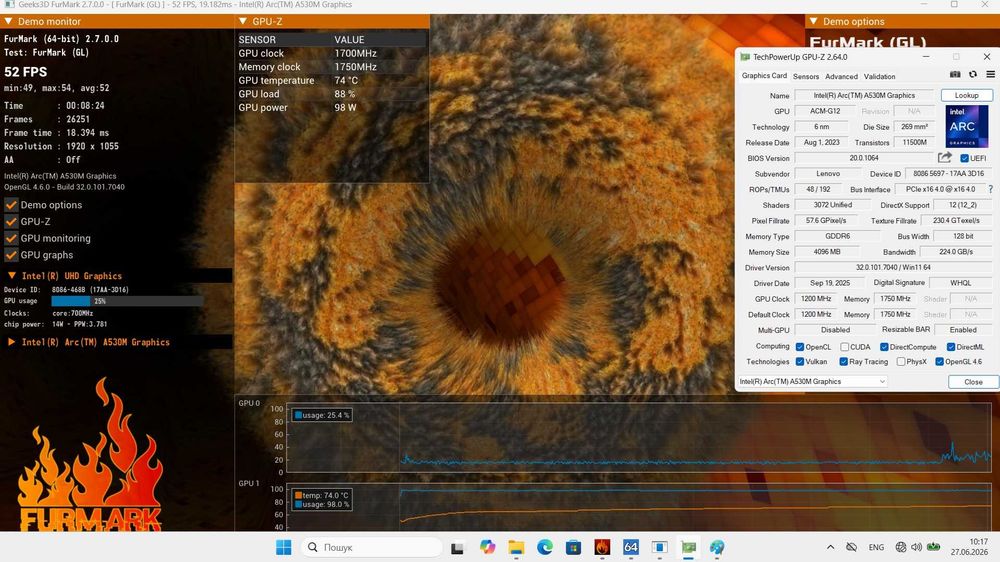Switch to the AIDA64 taskbar icon
The width and height of the screenshot is (1000, 562).
pyautogui.click(x=631, y=547)
